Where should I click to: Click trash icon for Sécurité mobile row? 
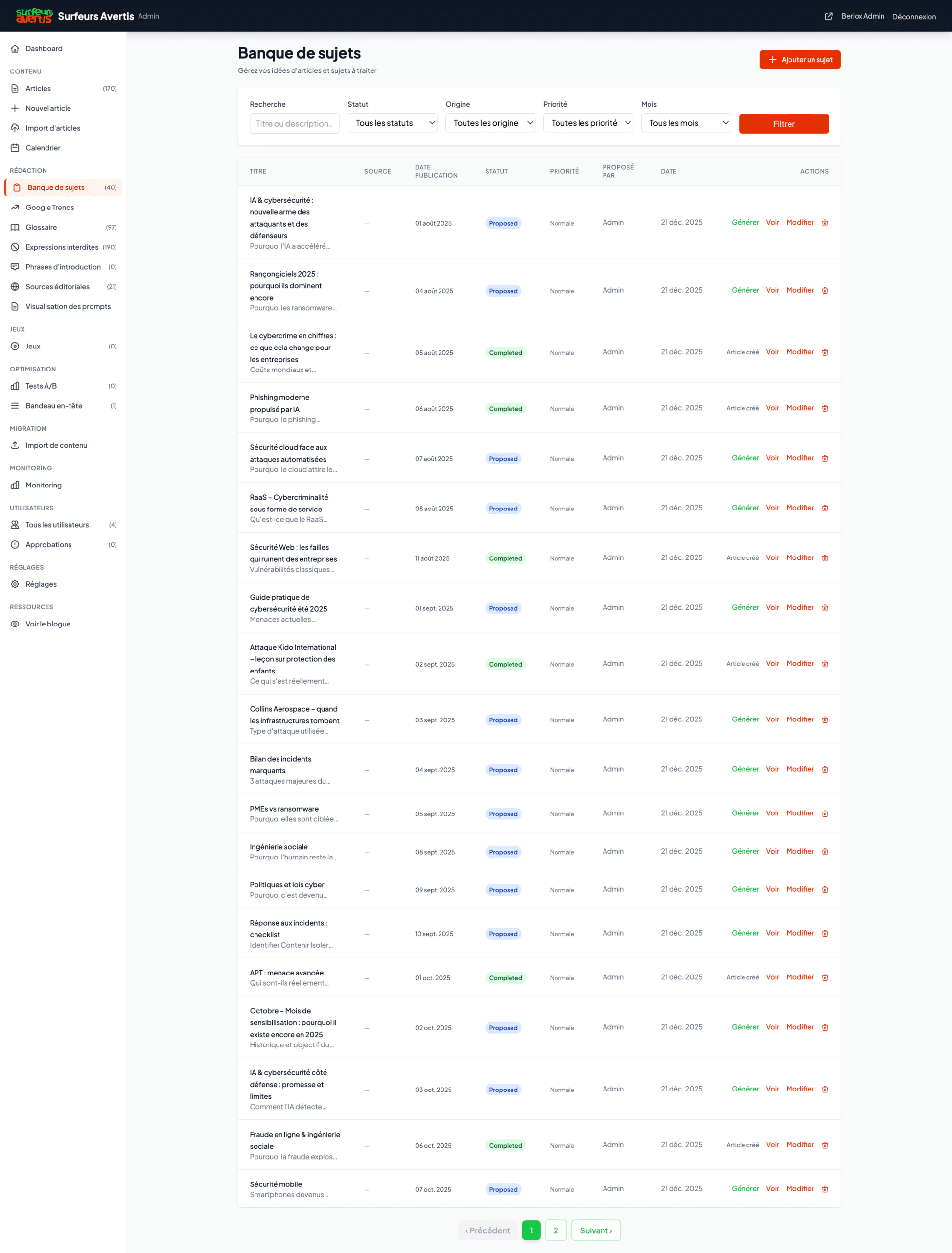[825, 1189]
